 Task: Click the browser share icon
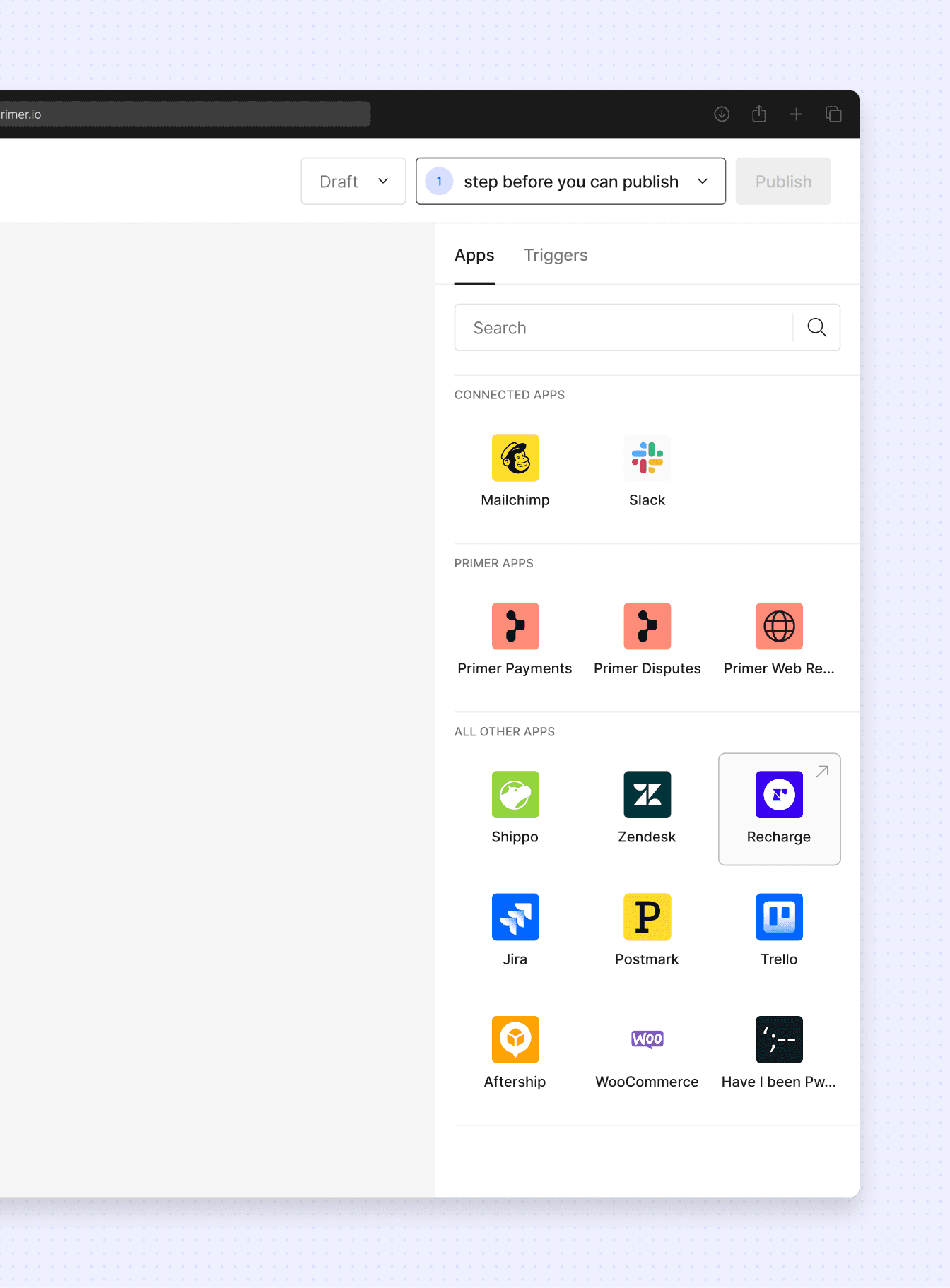pos(759,114)
